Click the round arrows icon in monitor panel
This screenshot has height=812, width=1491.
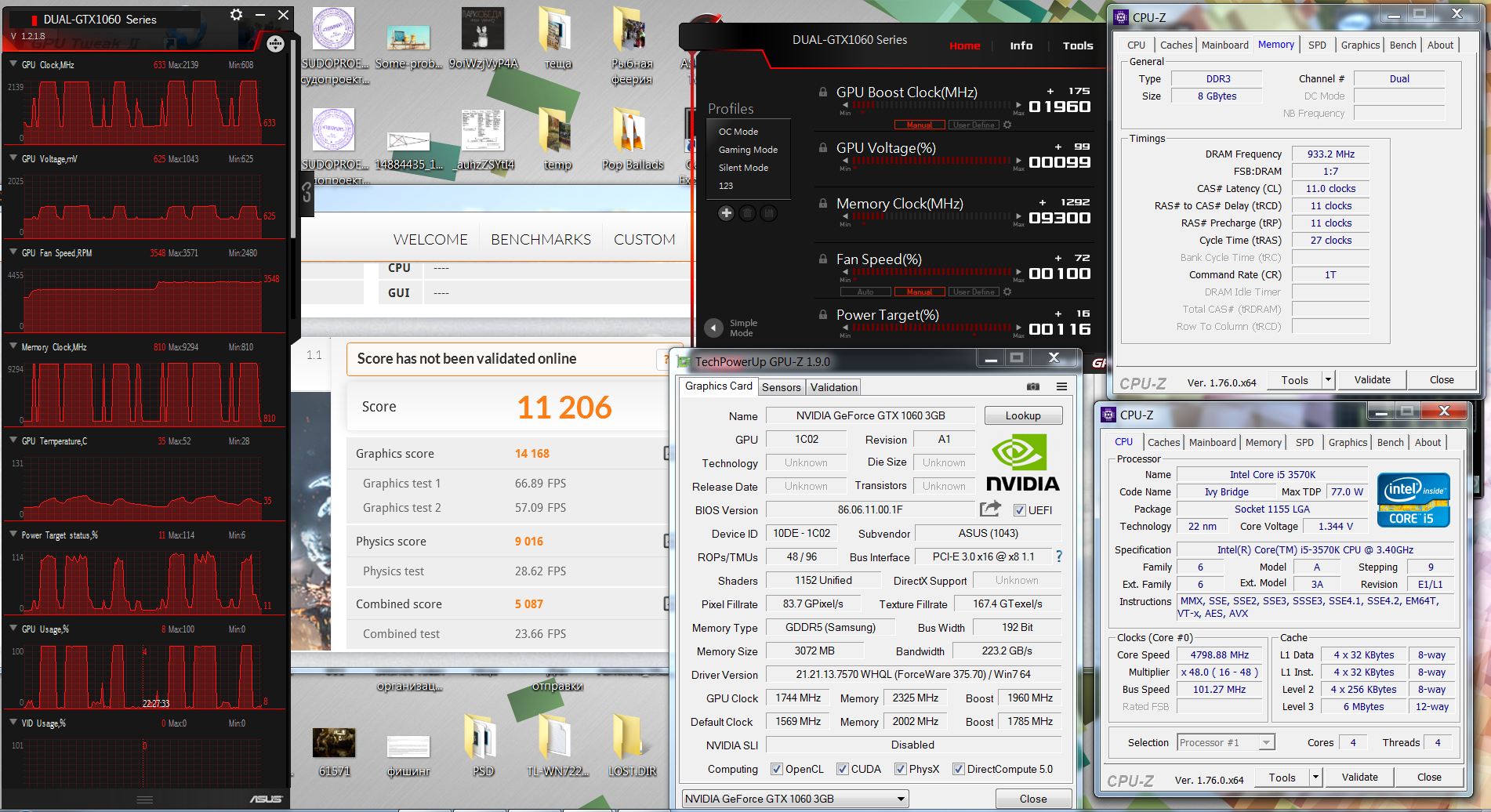[x=275, y=44]
